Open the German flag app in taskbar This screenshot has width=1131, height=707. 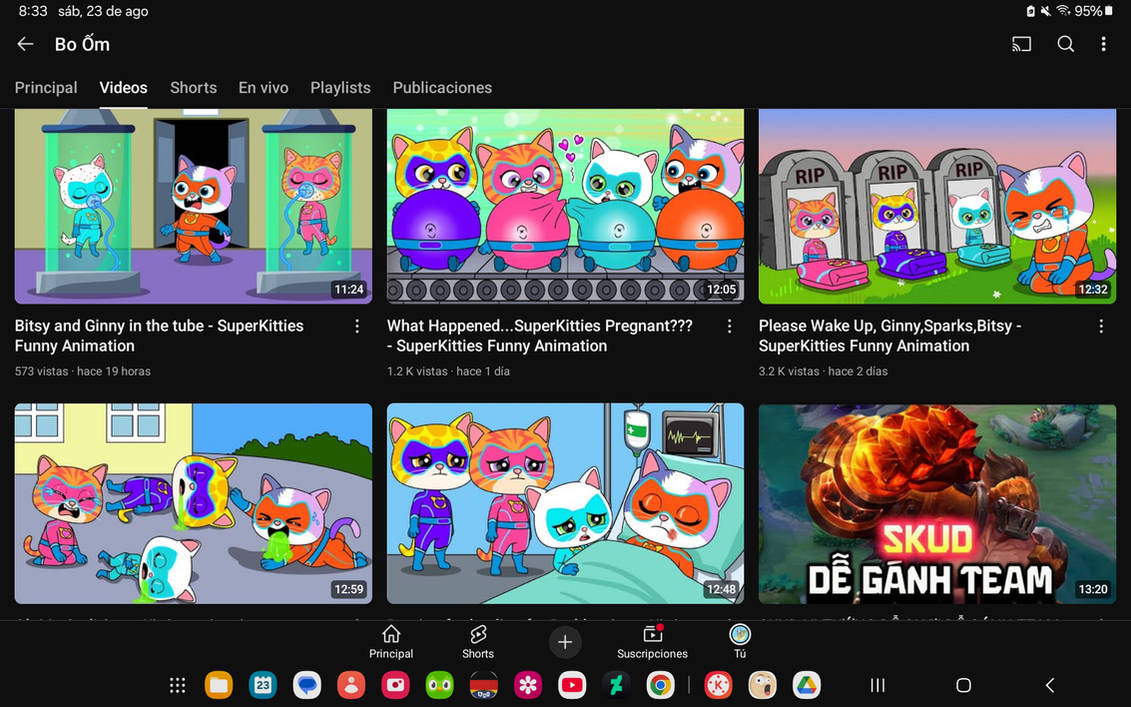[484, 685]
